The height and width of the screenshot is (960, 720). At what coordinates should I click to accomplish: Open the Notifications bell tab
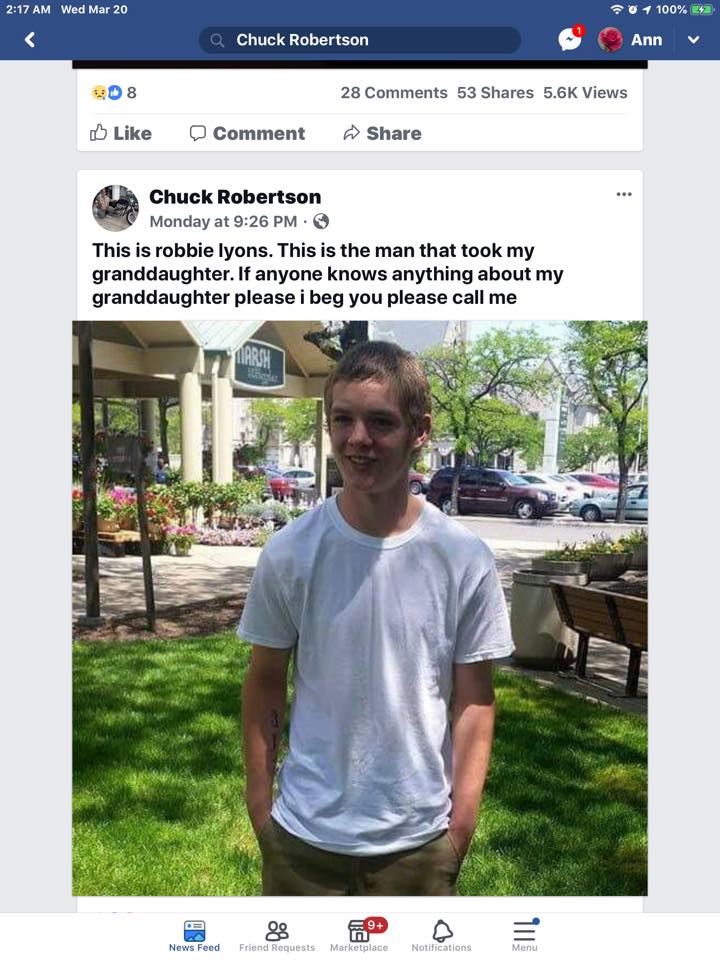coord(441,936)
